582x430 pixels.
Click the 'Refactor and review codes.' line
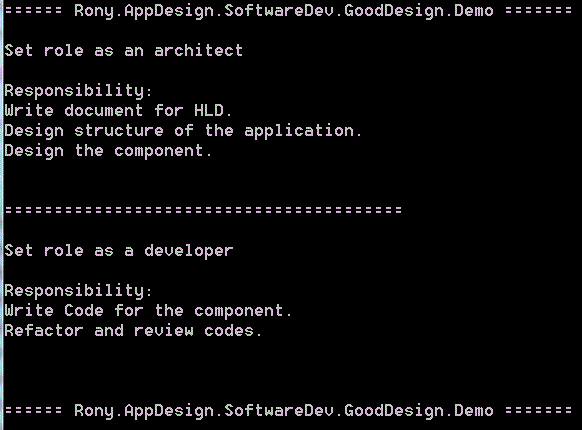point(134,330)
